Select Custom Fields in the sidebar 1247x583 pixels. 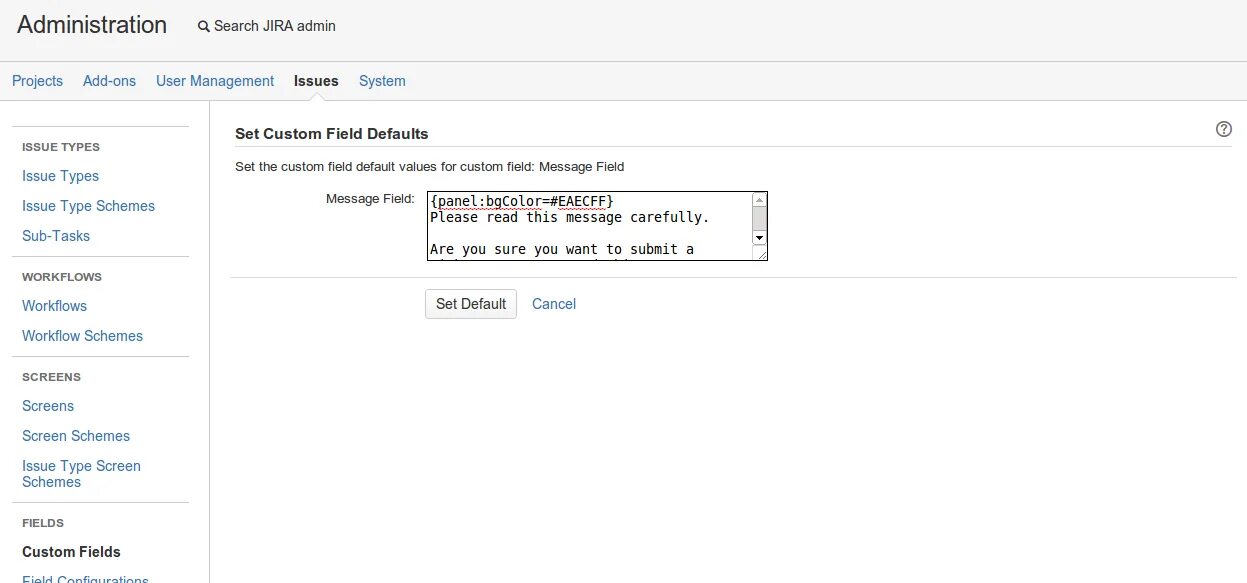pos(71,552)
